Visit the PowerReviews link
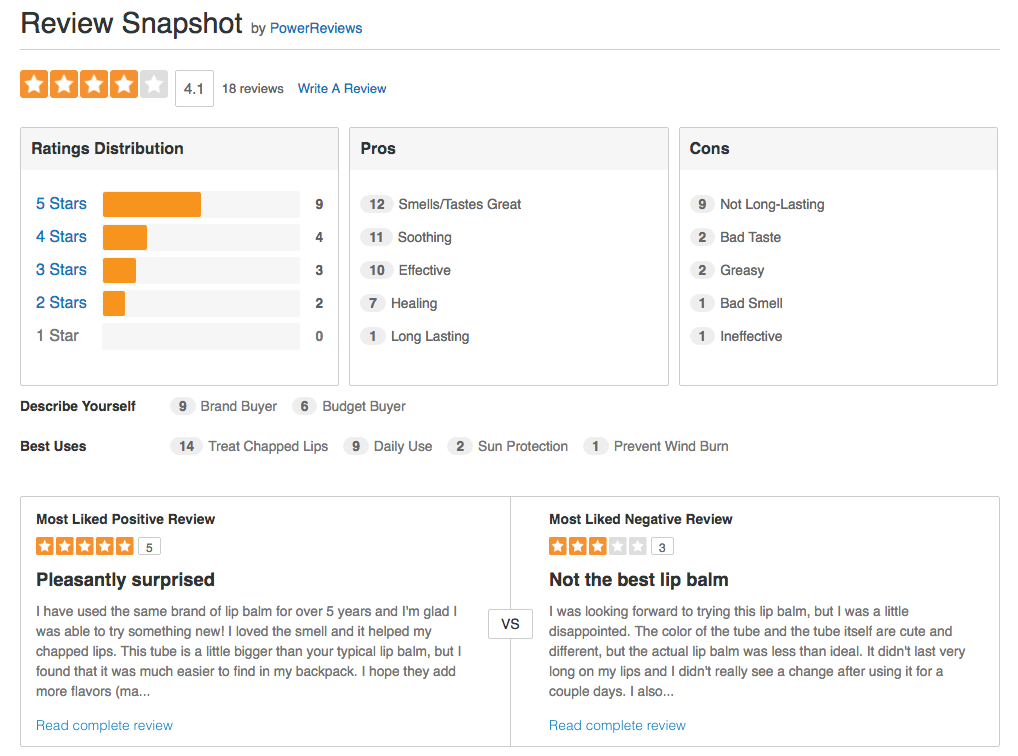 [316, 28]
